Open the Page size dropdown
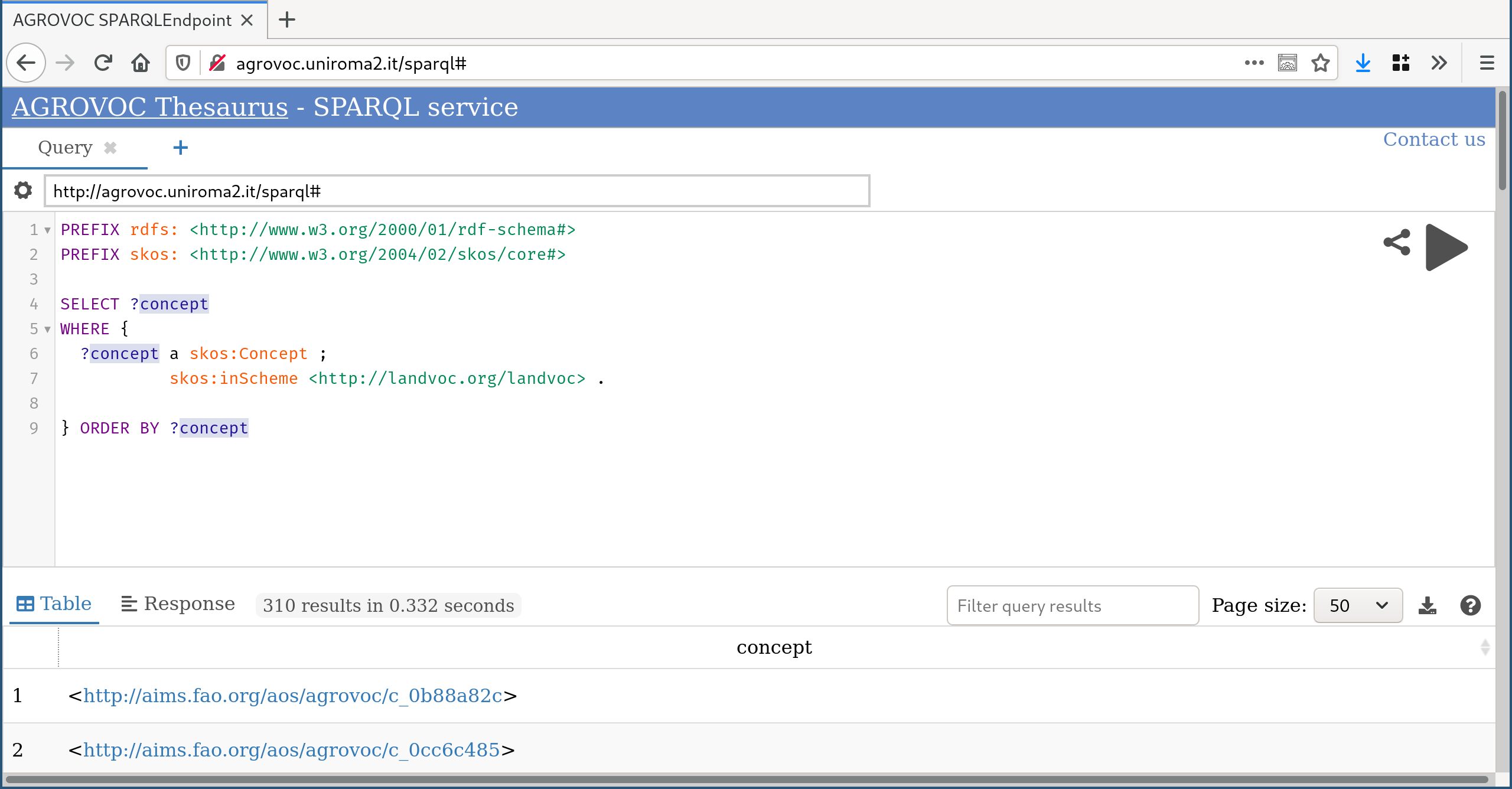This screenshot has width=1512, height=789. (x=1358, y=605)
